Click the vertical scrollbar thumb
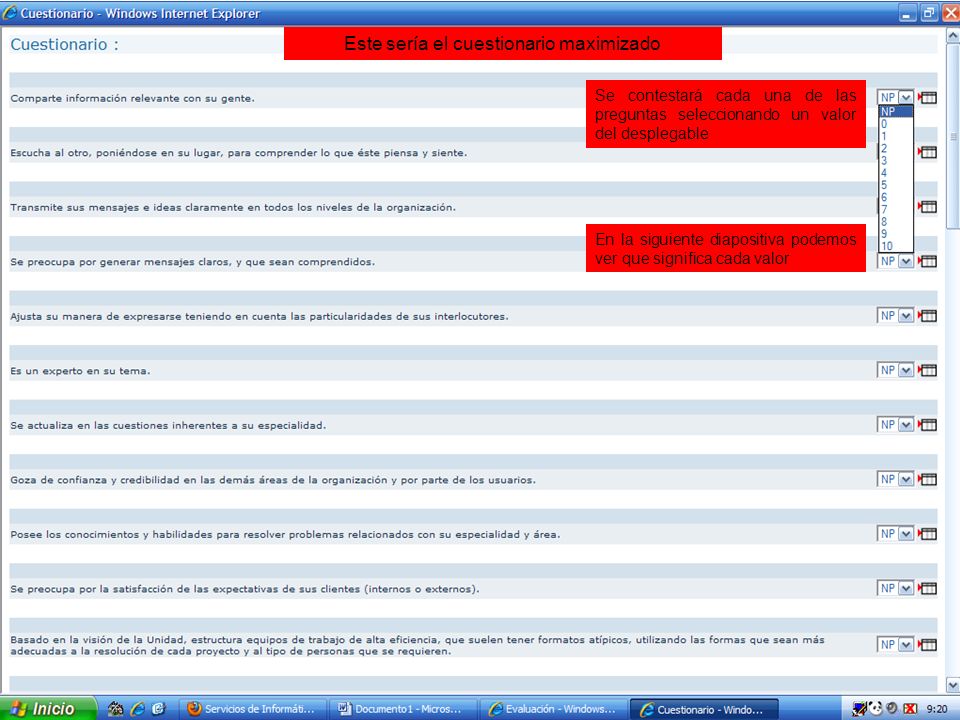Image resolution: width=960 pixels, height=720 pixels. pyautogui.click(x=953, y=137)
